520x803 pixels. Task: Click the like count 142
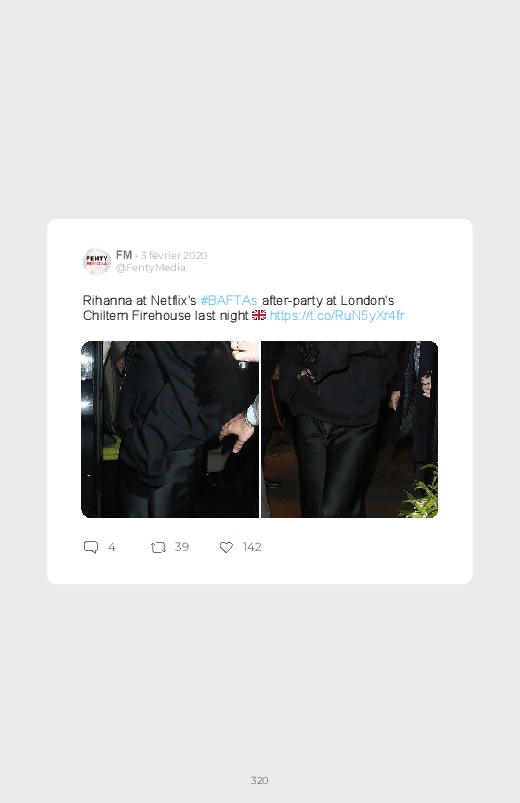coord(252,547)
